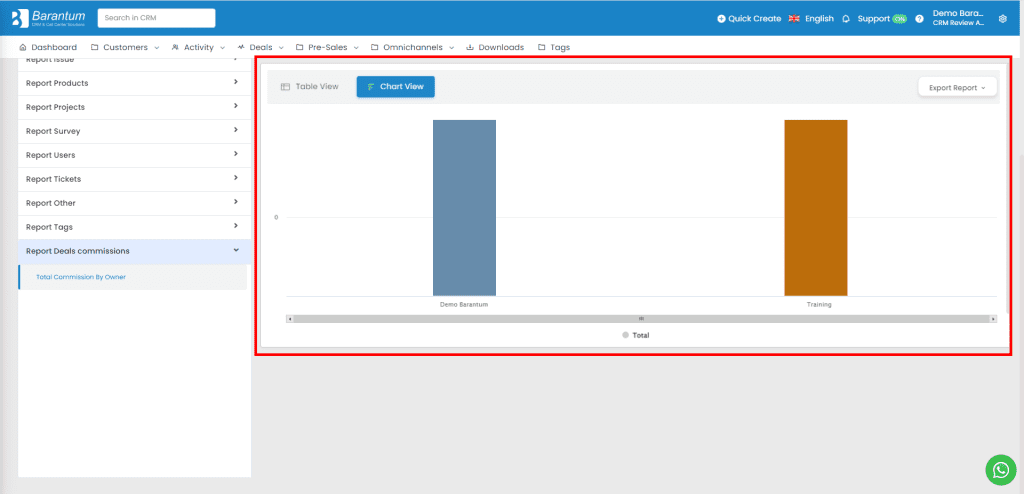Screen dimensions: 1024x494
Task: Click the Barantum logo
Action: pyautogui.click(x=48, y=18)
